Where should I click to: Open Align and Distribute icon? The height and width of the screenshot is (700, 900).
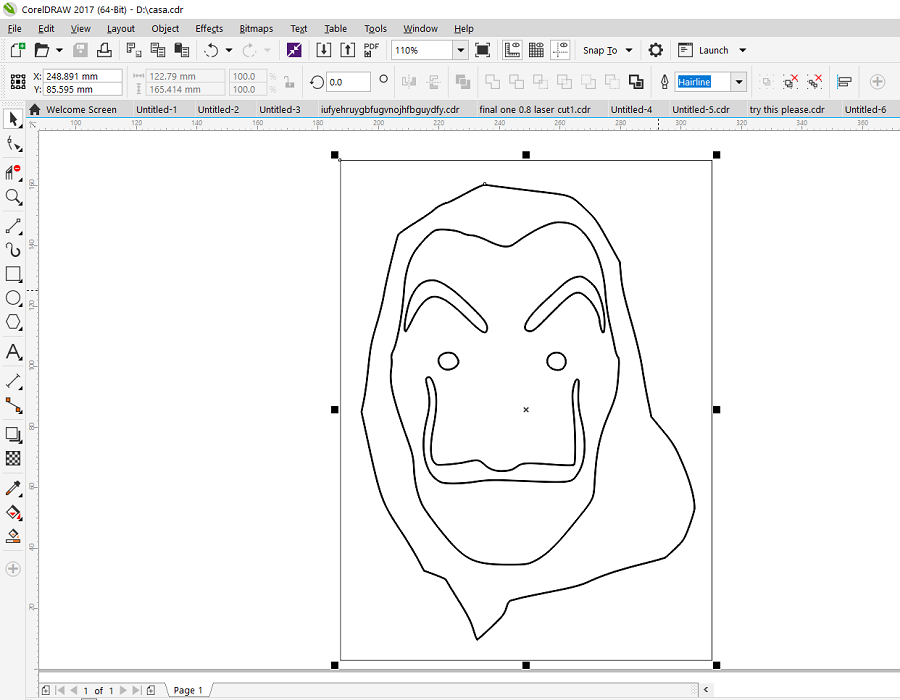pyautogui.click(x=844, y=82)
